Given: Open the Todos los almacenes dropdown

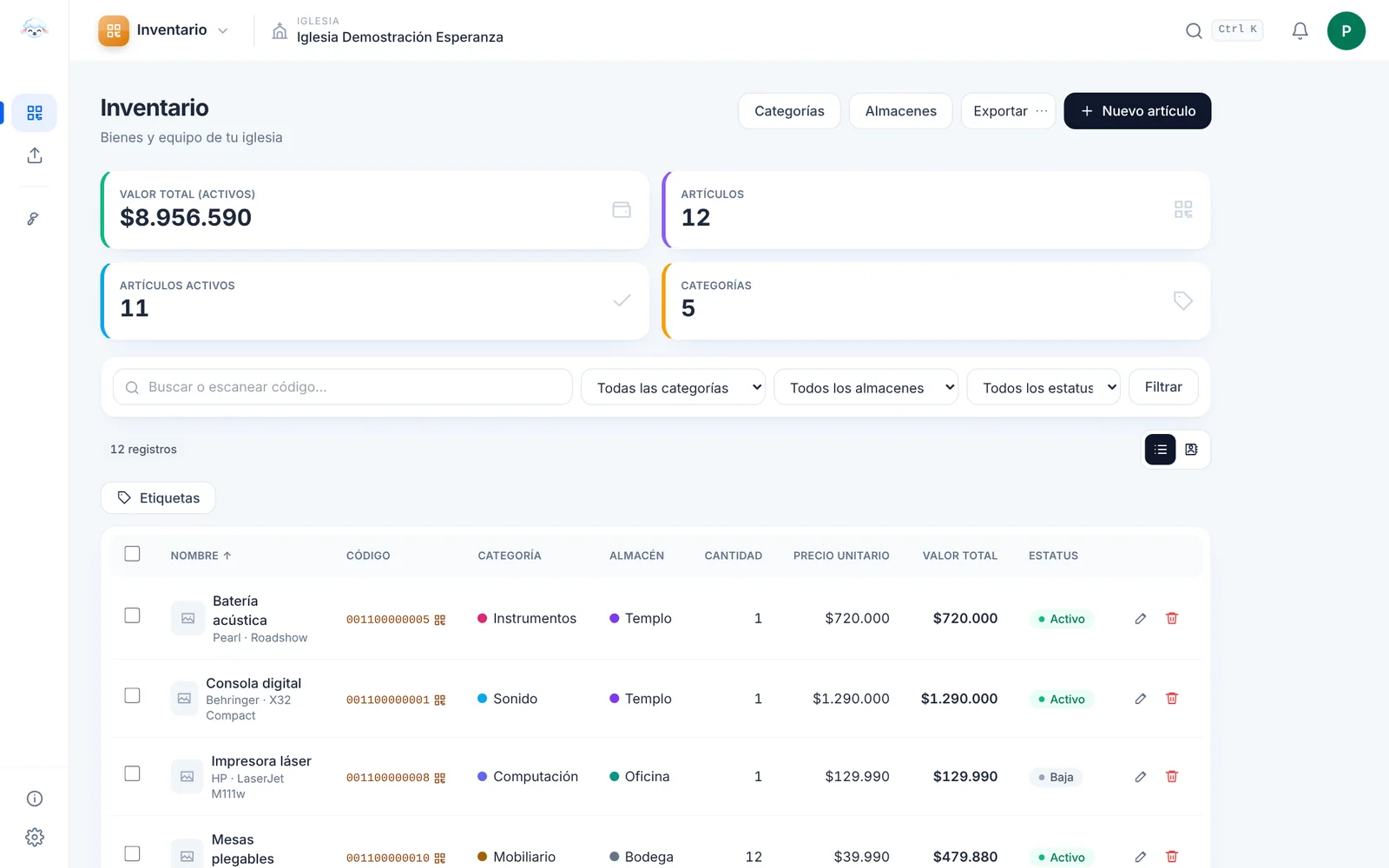Looking at the screenshot, I should 866,387.
